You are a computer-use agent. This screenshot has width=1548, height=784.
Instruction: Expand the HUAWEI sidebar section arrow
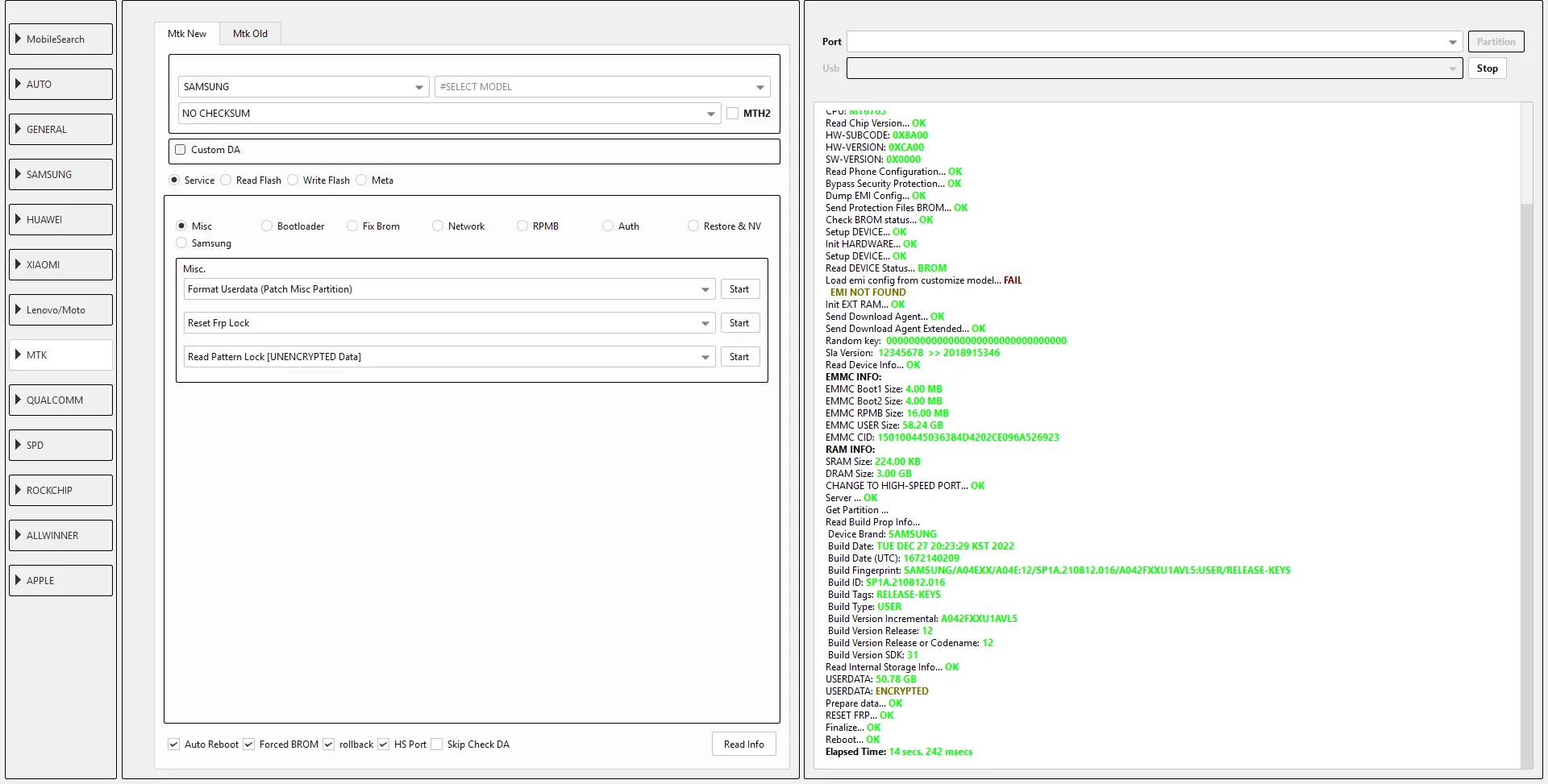point(18,219)
